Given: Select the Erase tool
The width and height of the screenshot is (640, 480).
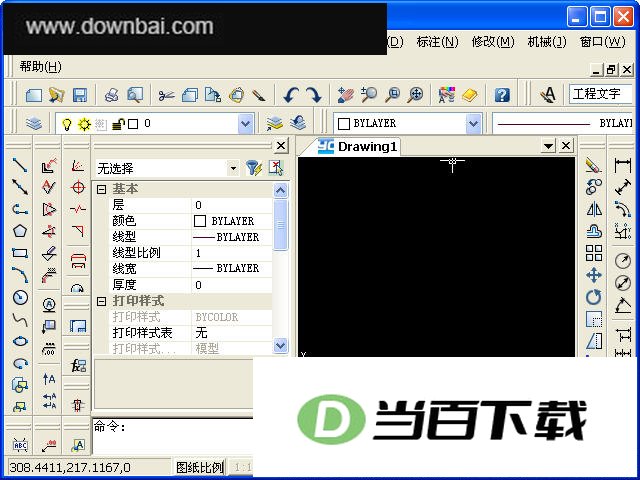Looking at the screenshot, I should tap(593, 165).
